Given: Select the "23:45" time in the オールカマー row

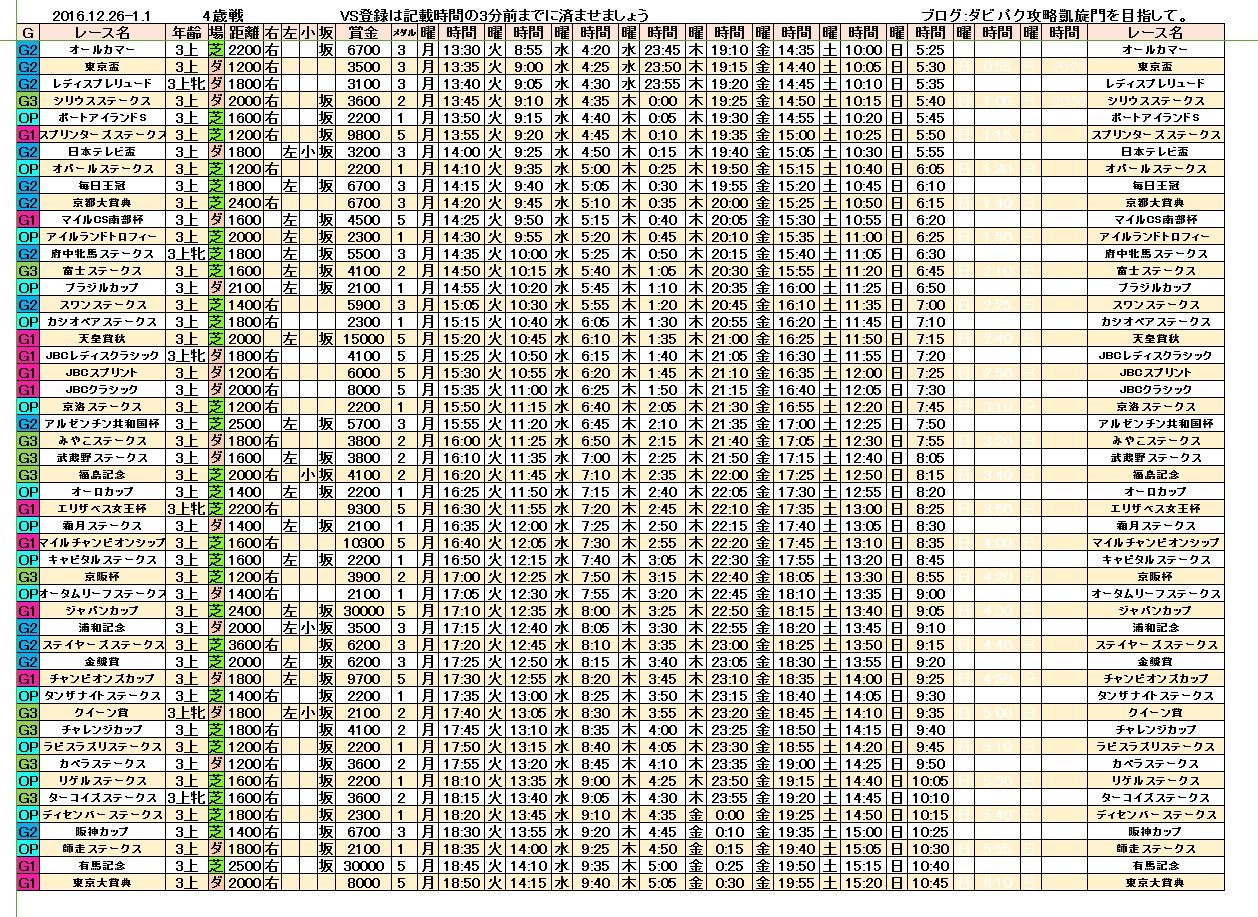Looking at the screenshot, I should tap(662, 49).
